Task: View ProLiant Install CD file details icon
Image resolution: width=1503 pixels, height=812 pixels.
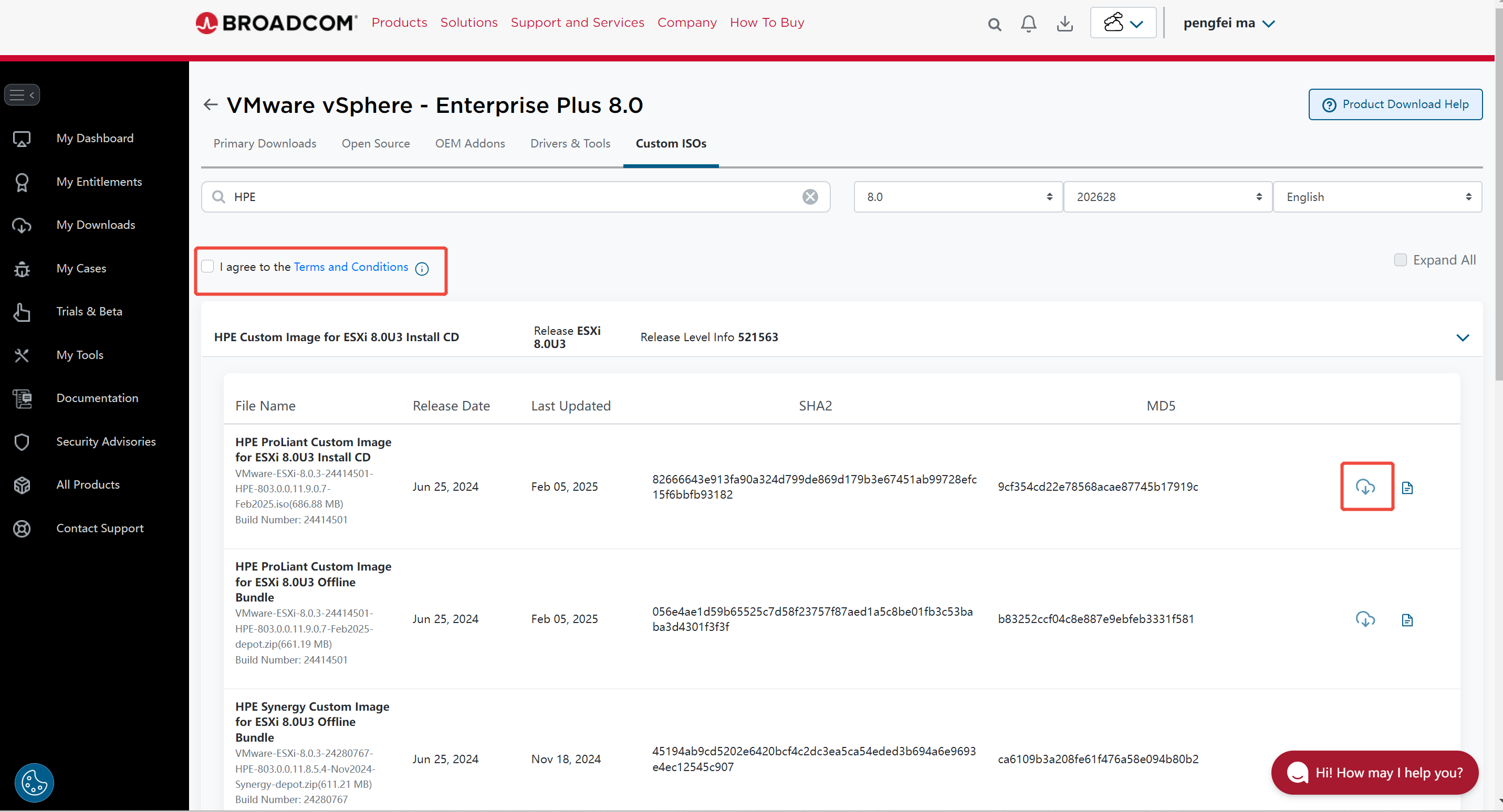Action: 1407,488
